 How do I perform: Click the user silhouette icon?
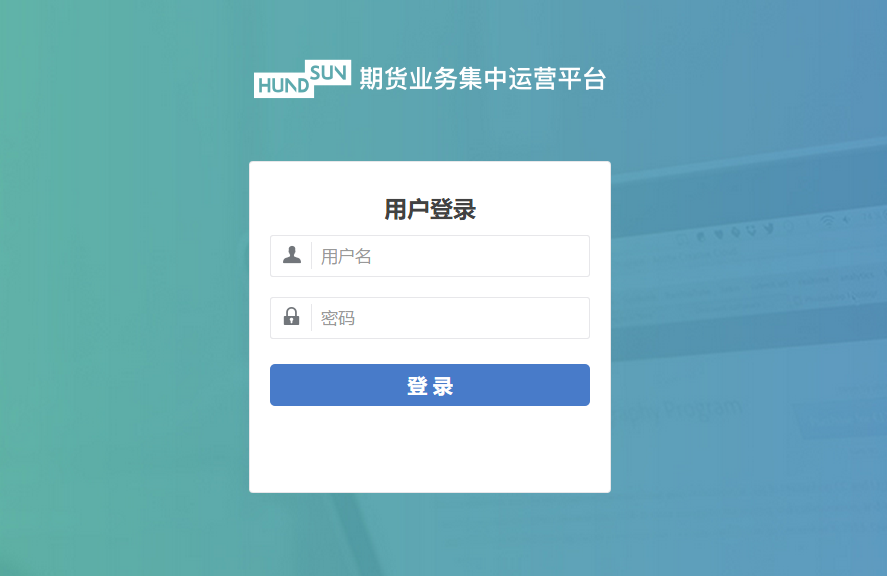pyautogui.click(x=292, y=255)
